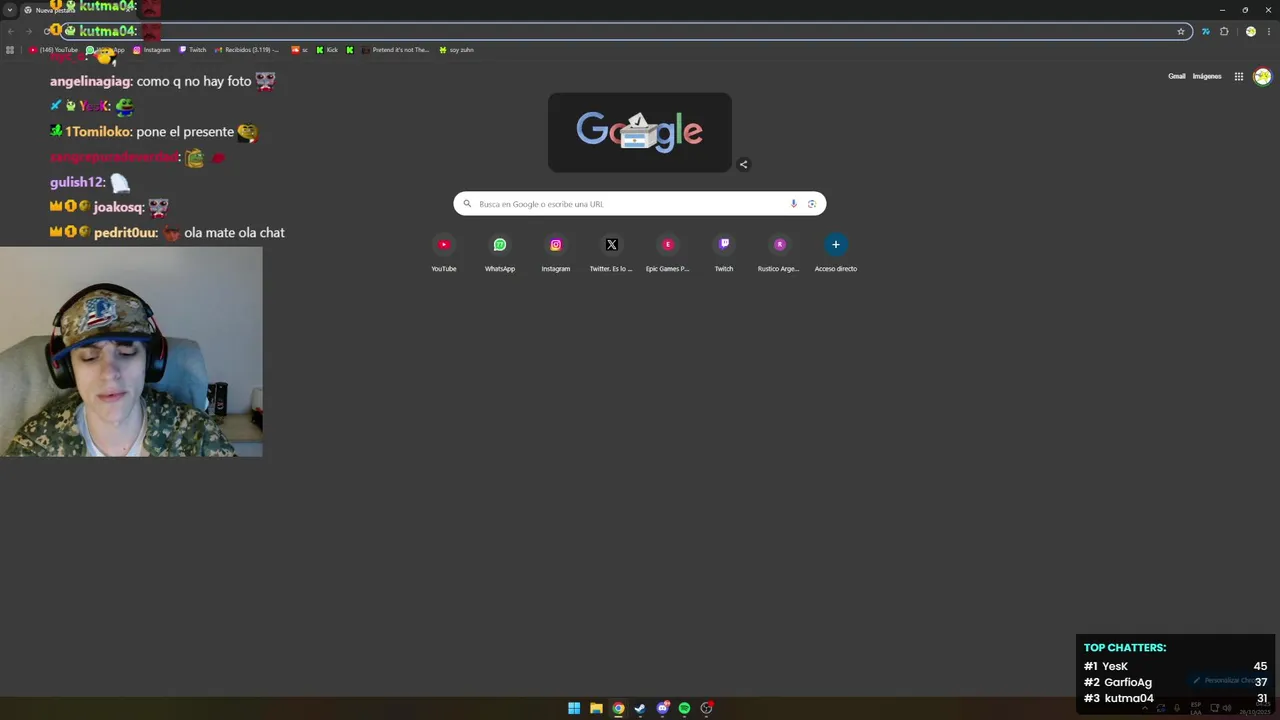Click the username joakosq in chat
Screen dimensions: 1280x720
click(x=118, y=207)
